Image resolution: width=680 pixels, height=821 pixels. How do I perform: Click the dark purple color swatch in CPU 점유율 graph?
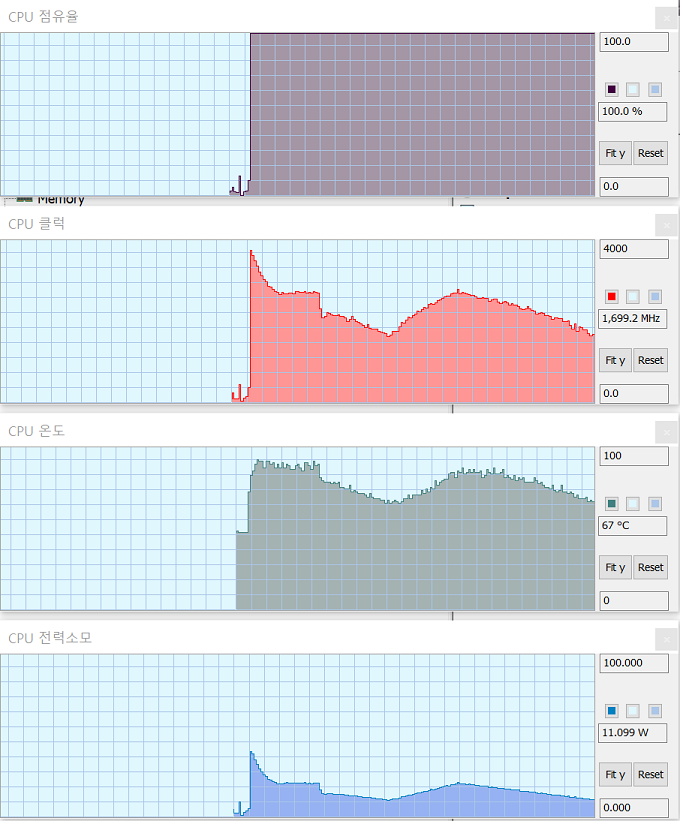[611, 90]
